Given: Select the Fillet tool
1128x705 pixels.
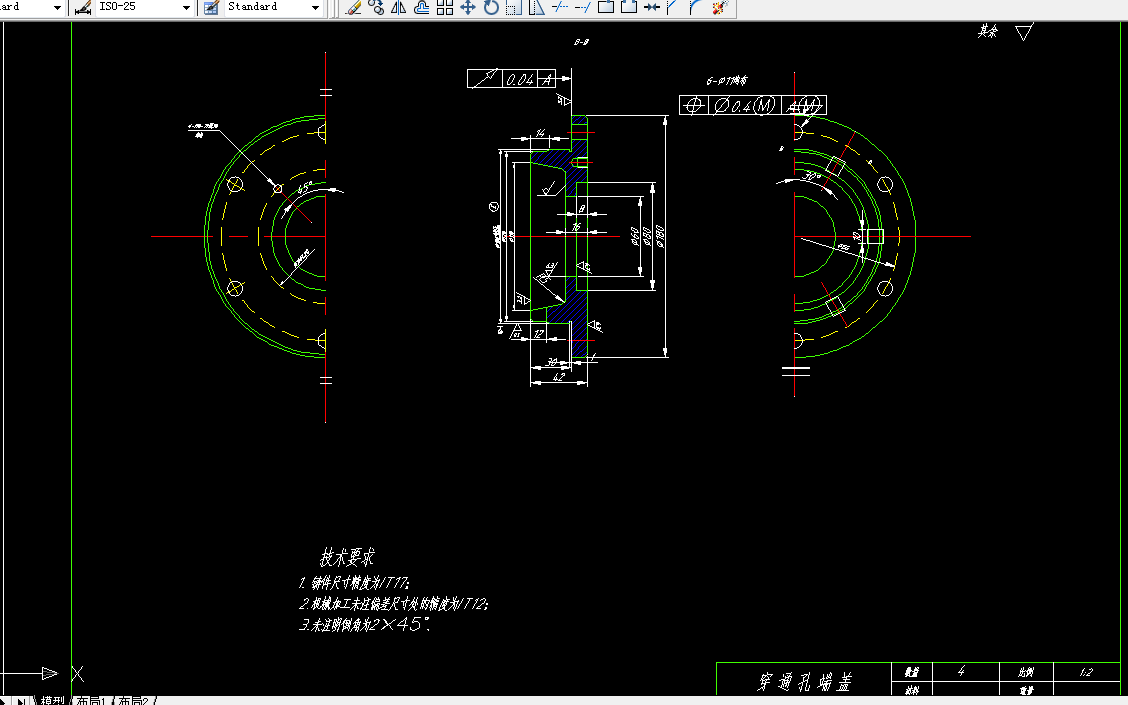Looking at the screenshot, I should 696,7.
